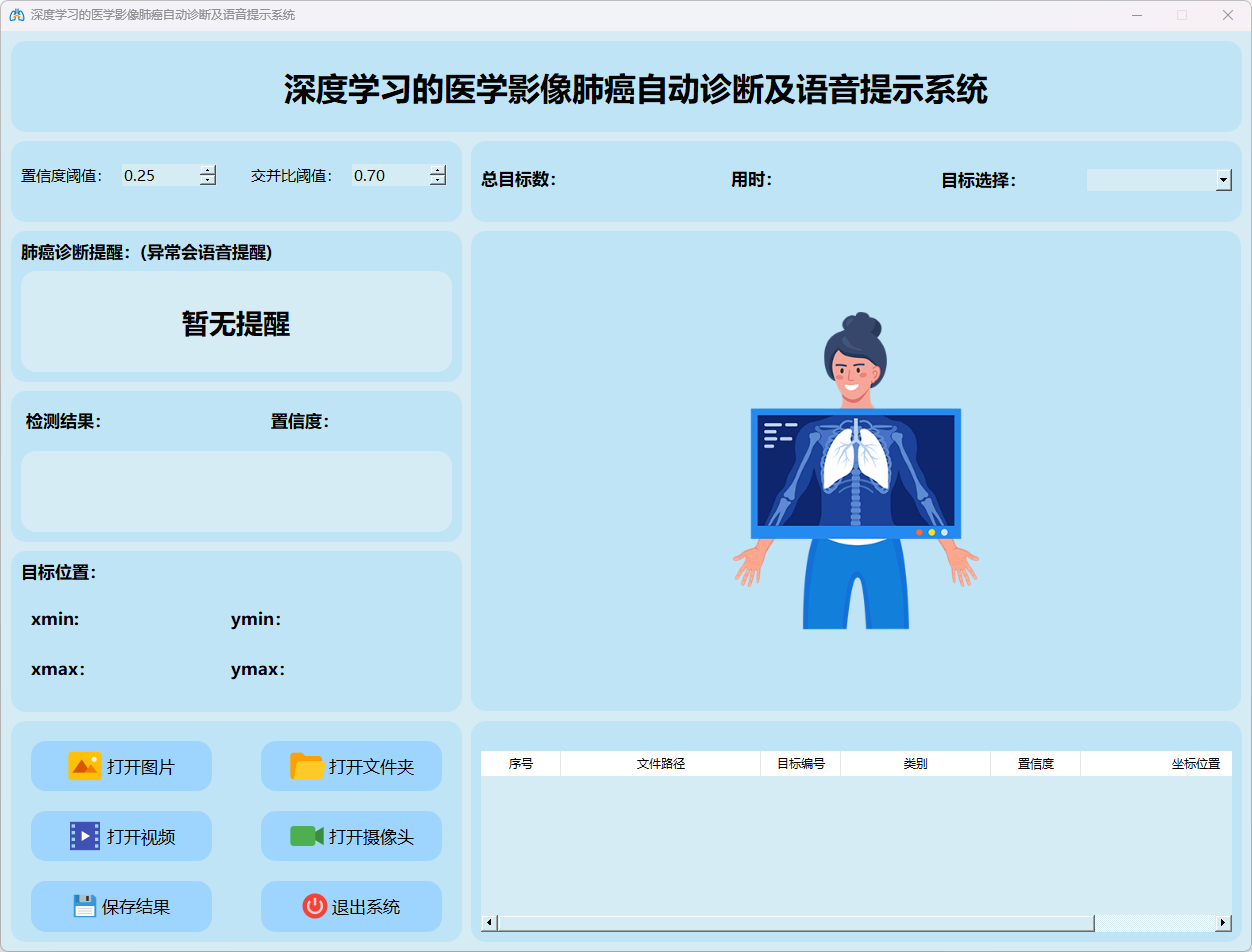This screenshot has width=1252, height=952.
Task: Click the table's horizontal scrollbar thumb
Action: coord(795,923)
